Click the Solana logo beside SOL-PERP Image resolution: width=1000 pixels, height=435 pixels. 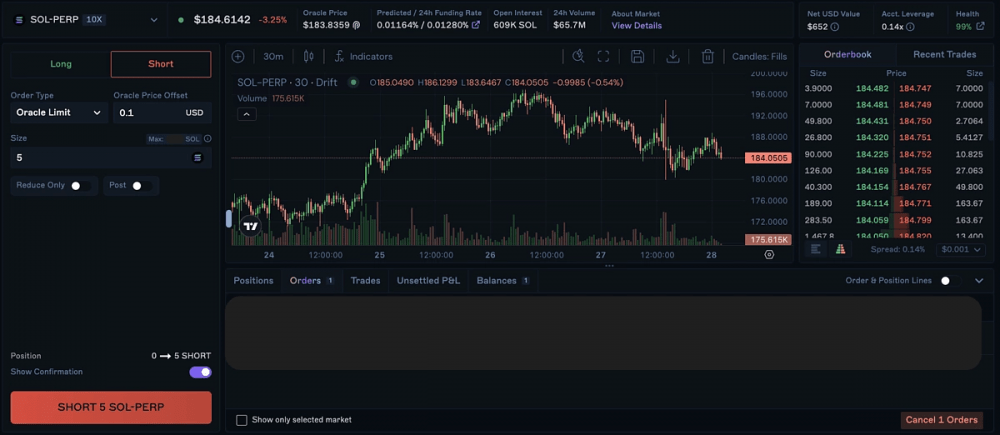18,20
